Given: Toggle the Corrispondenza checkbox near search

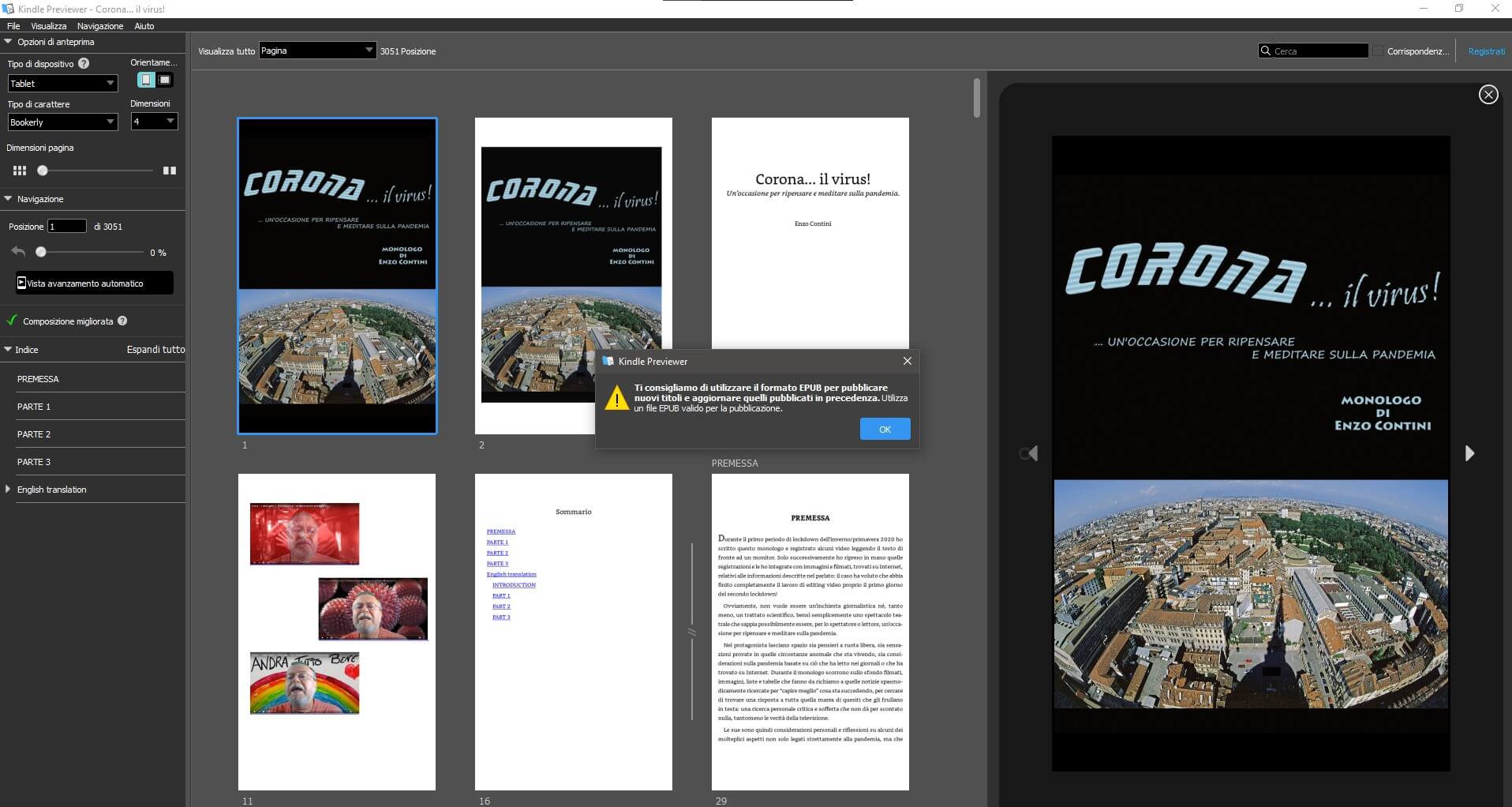Looking at the screenshot, I should tap(1378, 51).
